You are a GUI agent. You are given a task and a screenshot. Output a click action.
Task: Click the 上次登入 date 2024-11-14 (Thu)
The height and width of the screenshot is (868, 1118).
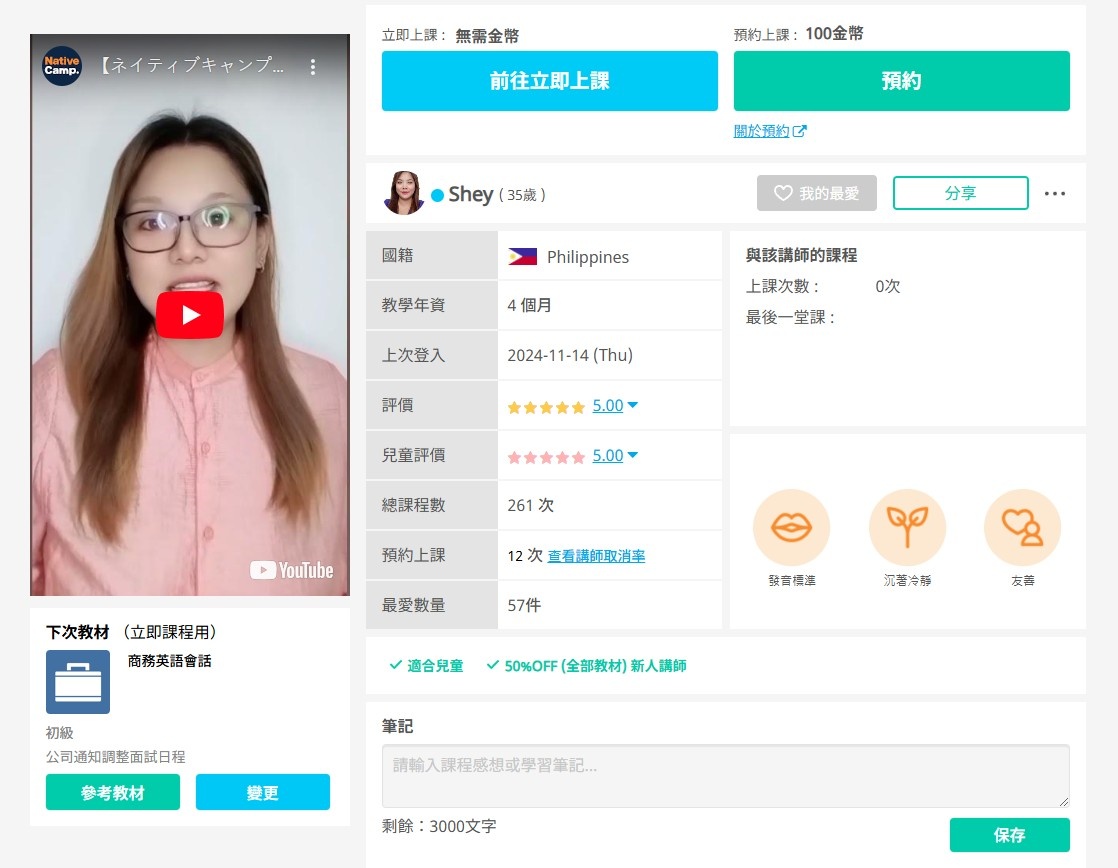point(570,355)
